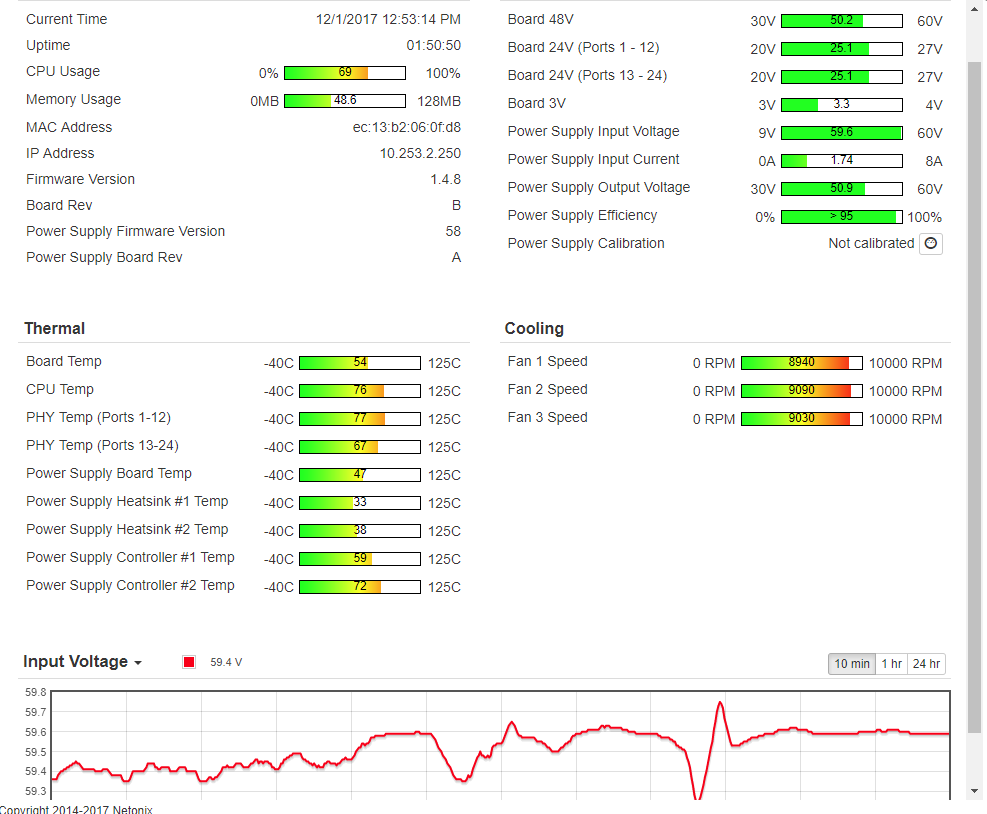Click the MAC address value
987x814 pixels.
coord(406,127)
